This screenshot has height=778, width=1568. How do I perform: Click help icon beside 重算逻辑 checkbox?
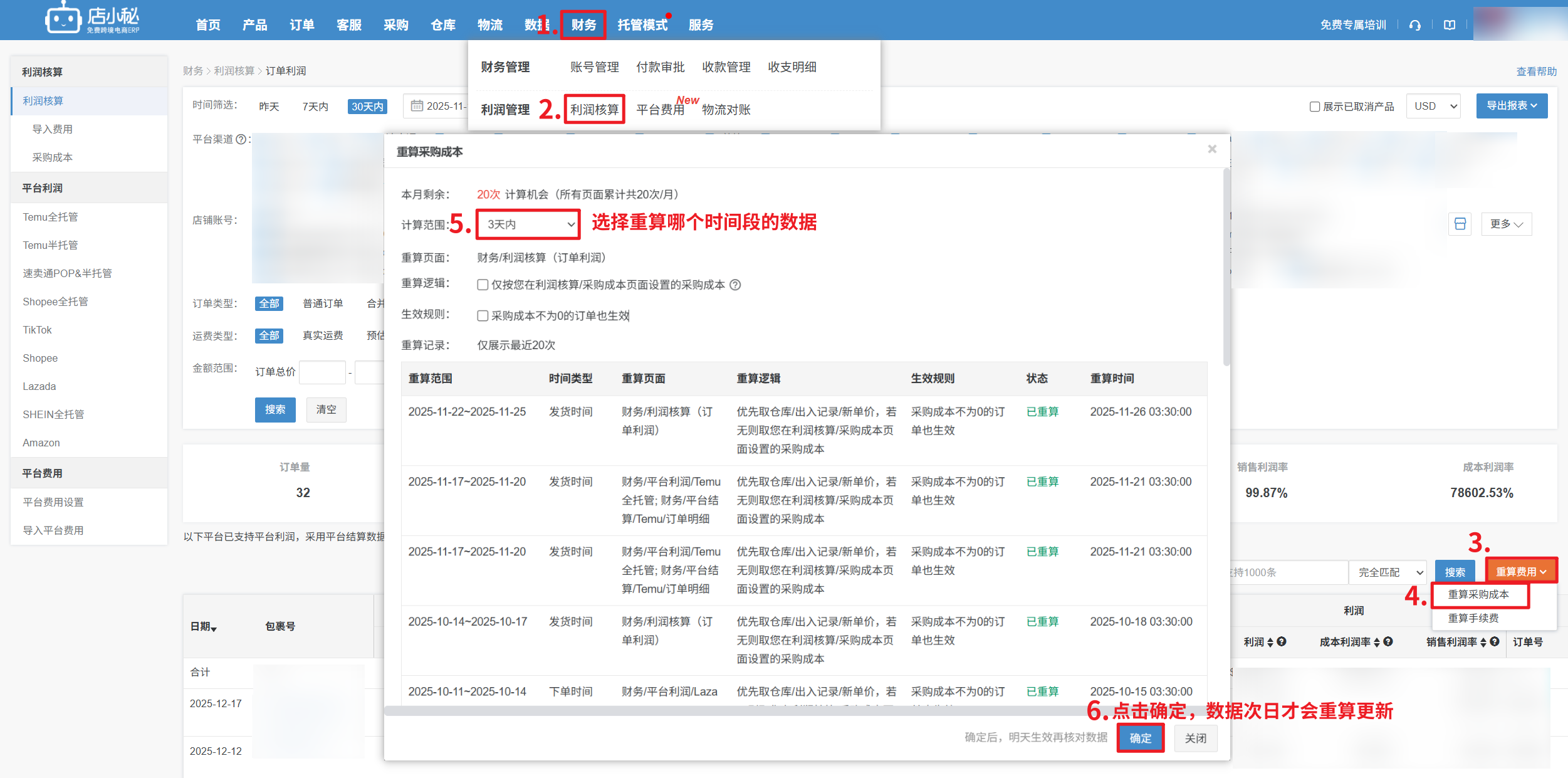[x=735, y=285]
